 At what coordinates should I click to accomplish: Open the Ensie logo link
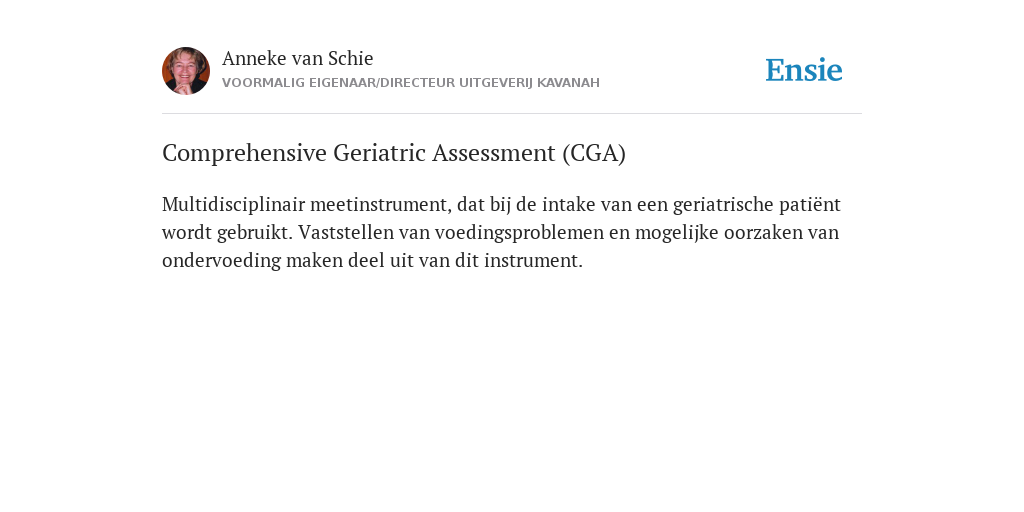pos(804,70)
